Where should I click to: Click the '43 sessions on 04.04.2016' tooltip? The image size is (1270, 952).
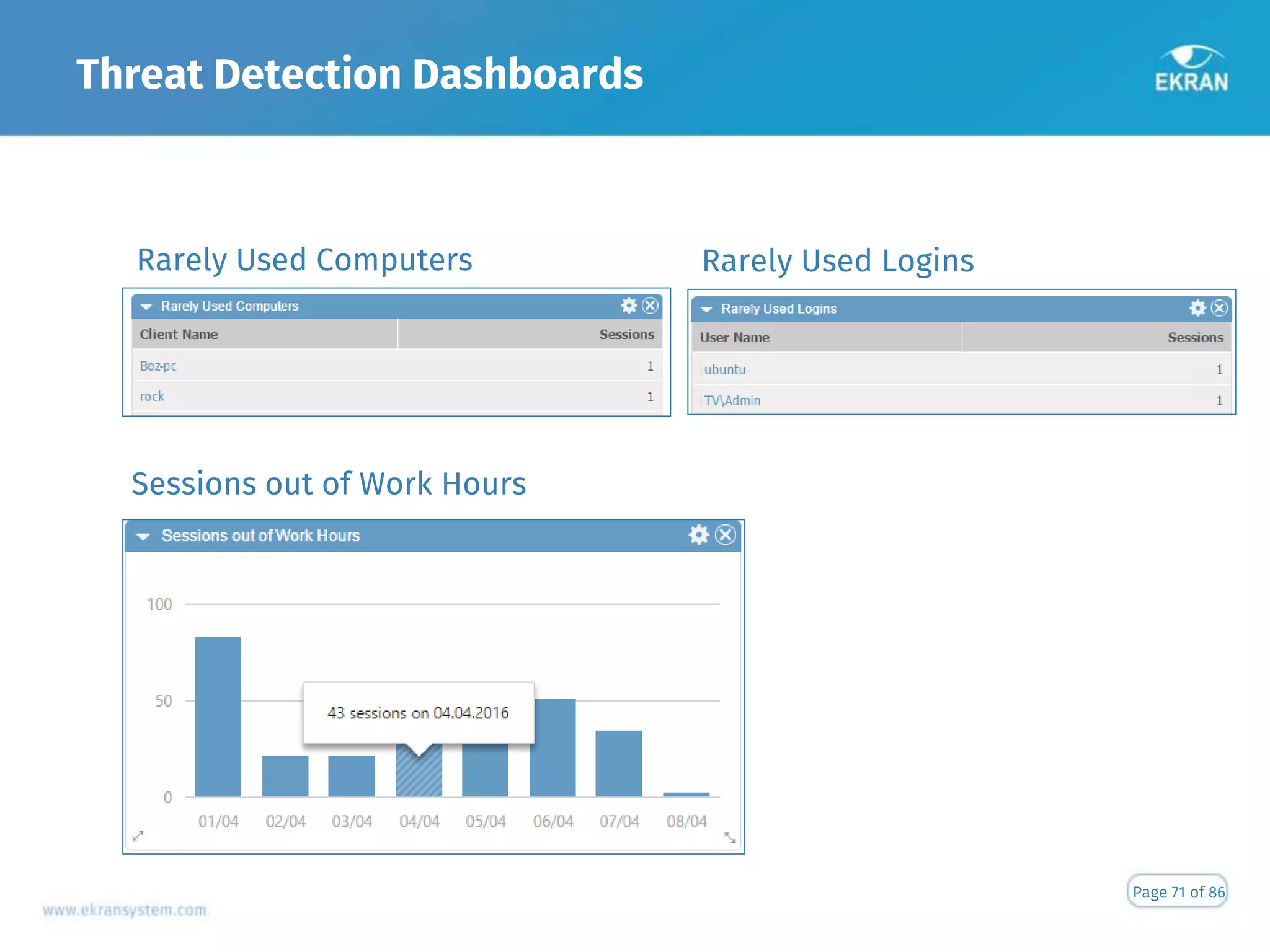pyautogui.click(x=419, y=713)
